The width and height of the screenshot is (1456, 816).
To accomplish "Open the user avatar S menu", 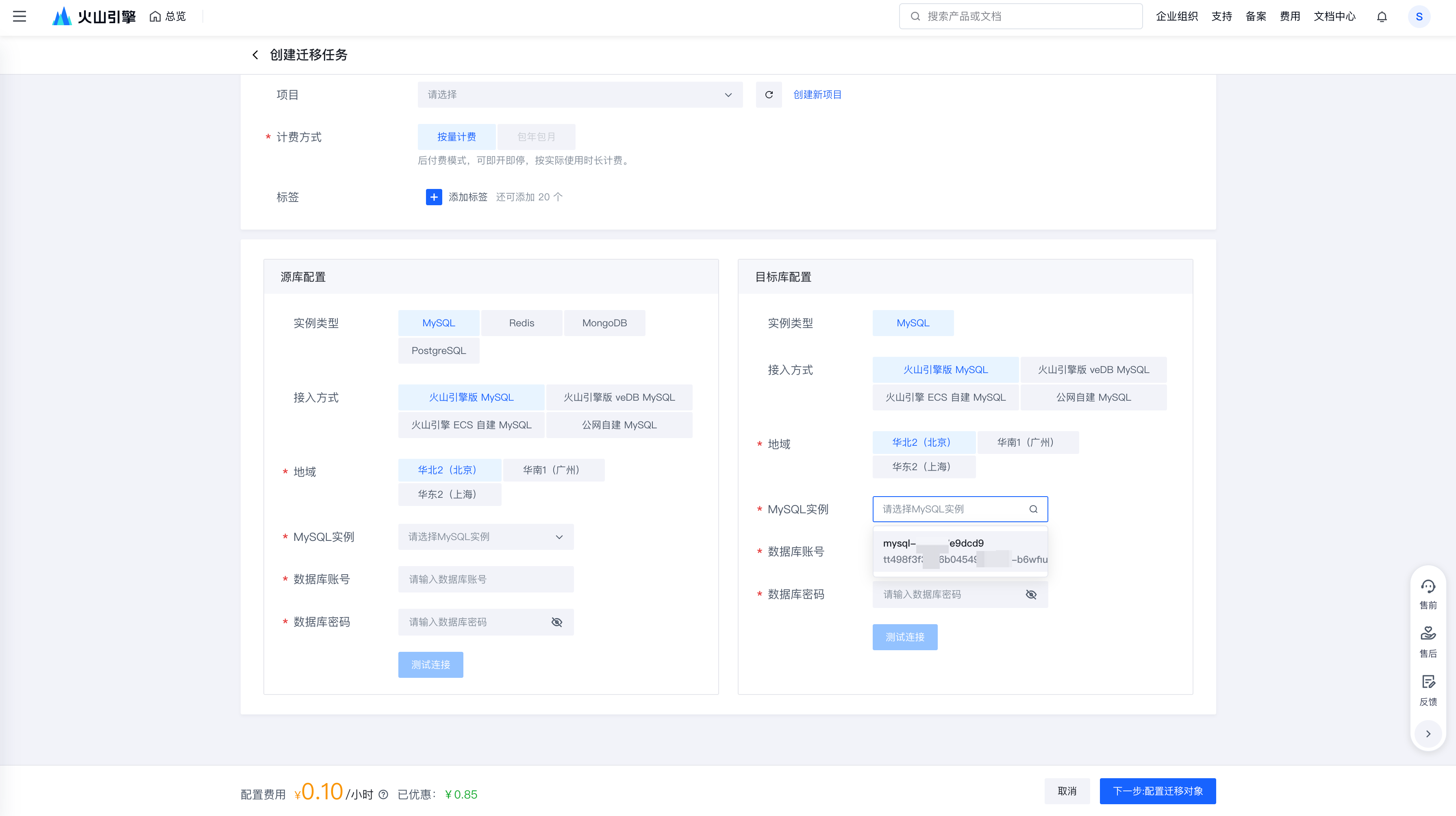I will pos(1419,16).
